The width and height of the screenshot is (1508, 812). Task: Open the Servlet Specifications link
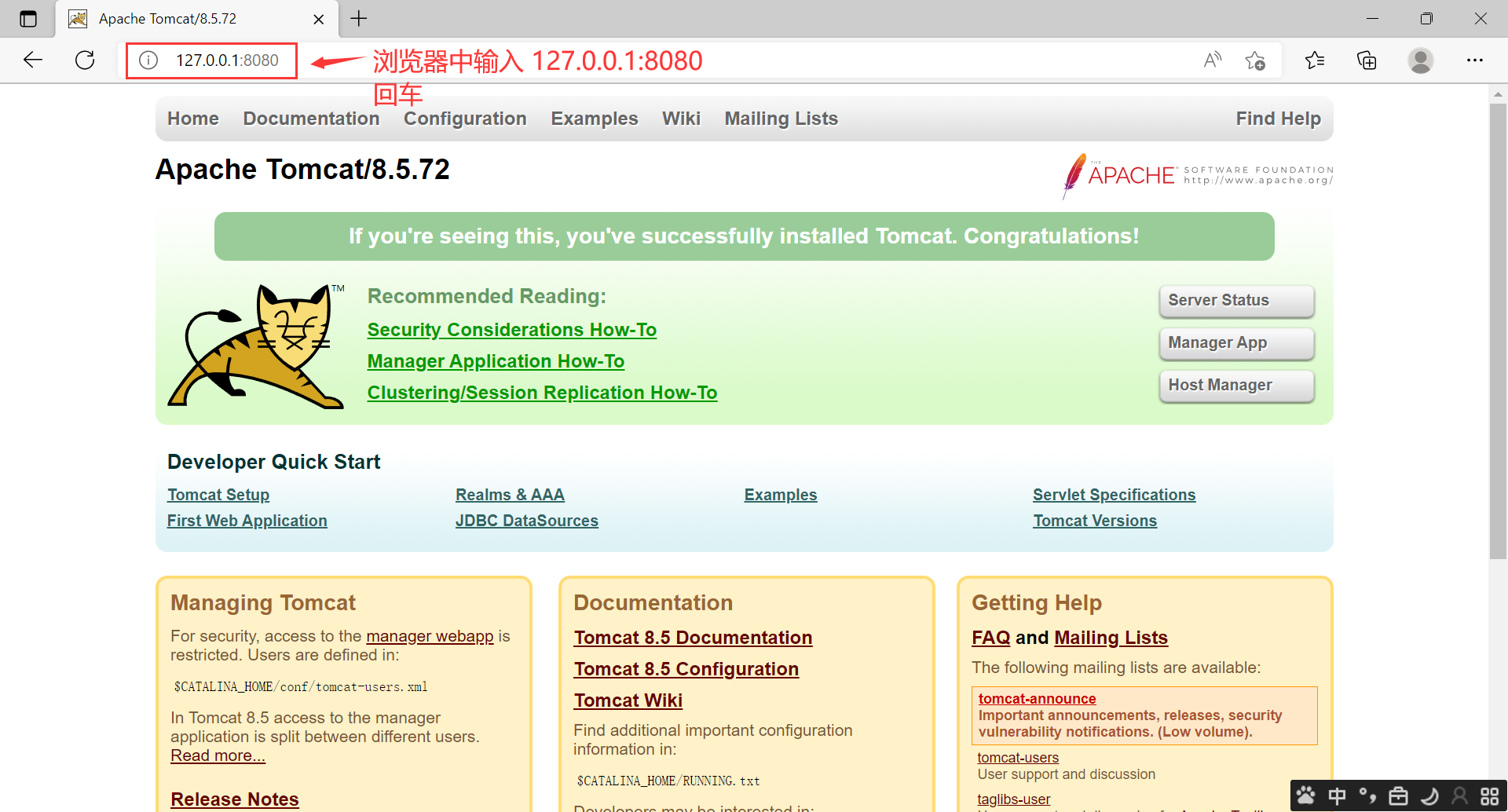1115,495
